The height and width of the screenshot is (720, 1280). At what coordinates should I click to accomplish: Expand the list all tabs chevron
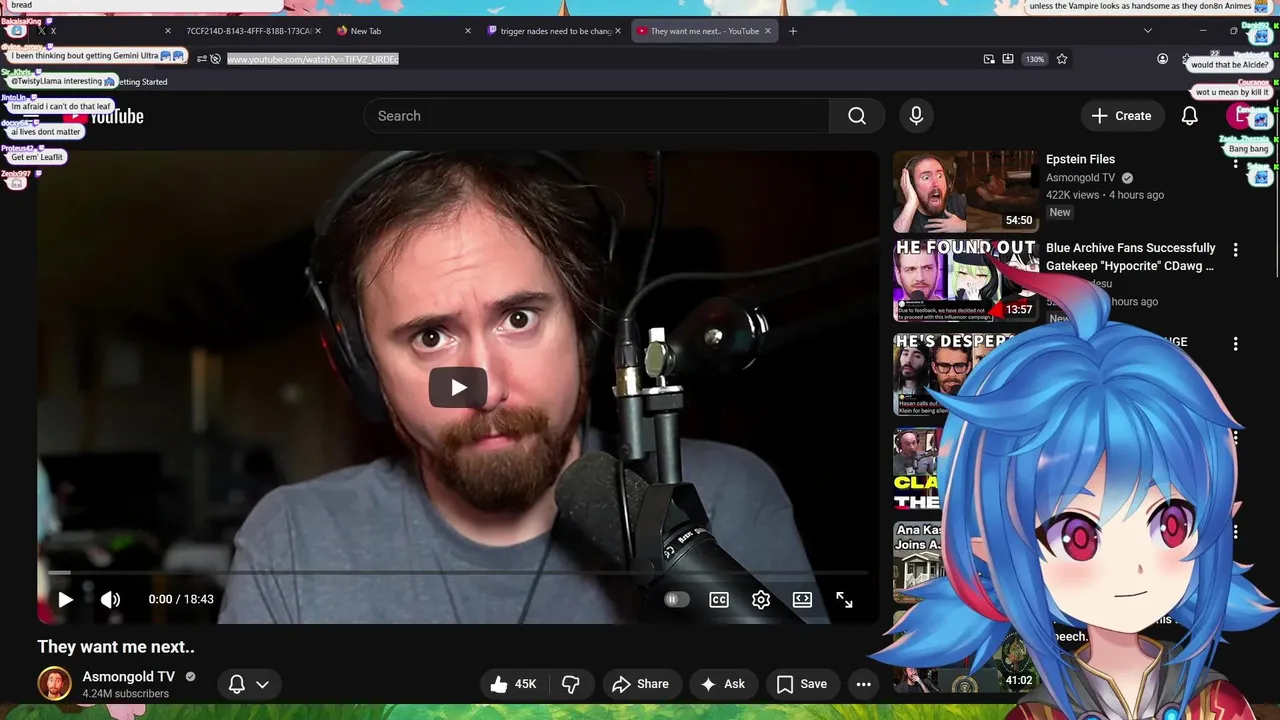tap(1148, 31)
